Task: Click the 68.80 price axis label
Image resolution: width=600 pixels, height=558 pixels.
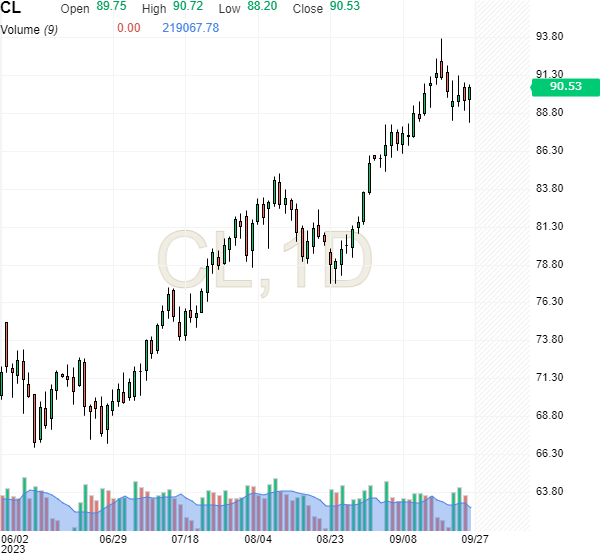Action: pos(549,415)
